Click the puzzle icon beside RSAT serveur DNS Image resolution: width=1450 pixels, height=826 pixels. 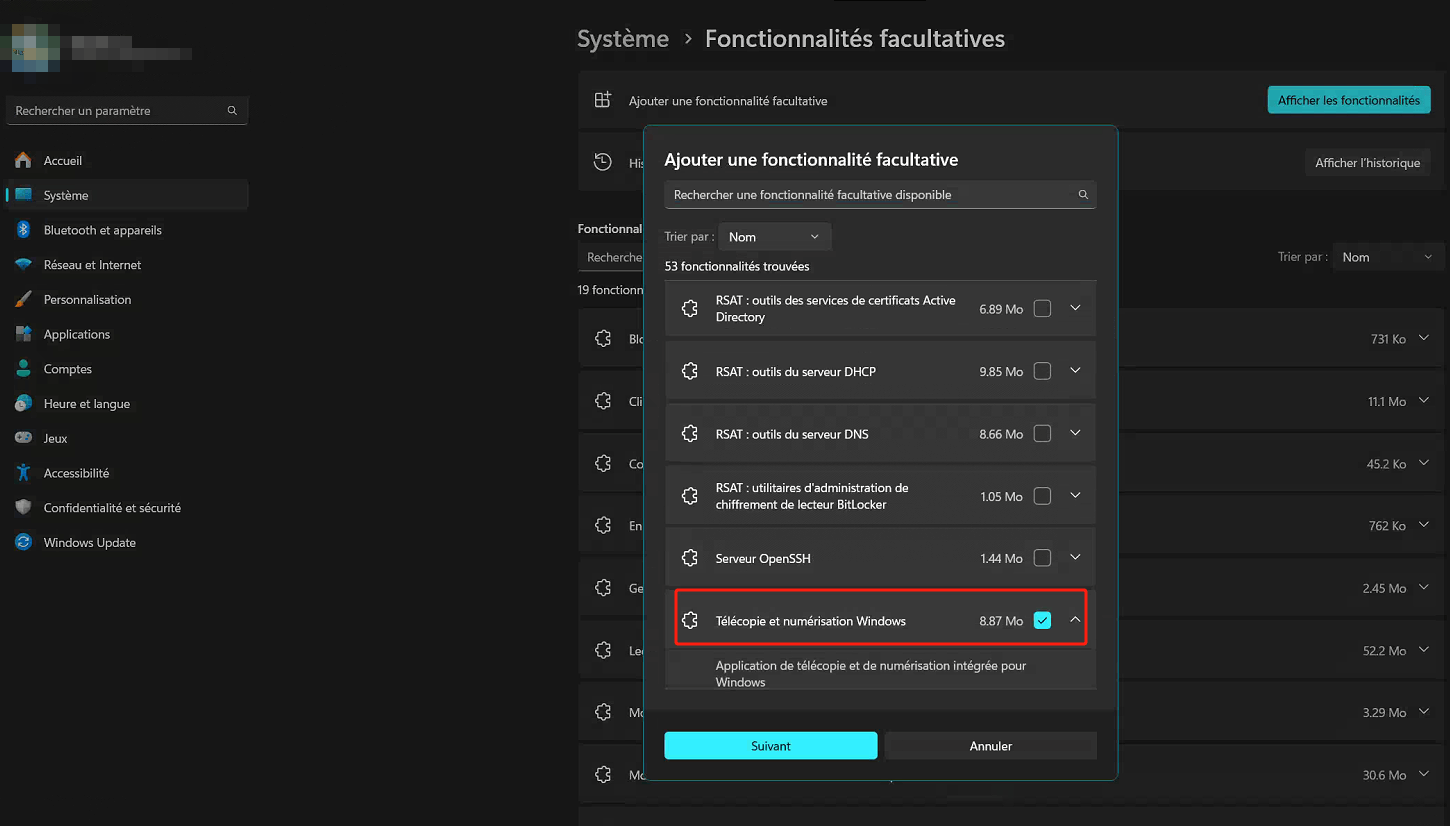tap(689, 434)
